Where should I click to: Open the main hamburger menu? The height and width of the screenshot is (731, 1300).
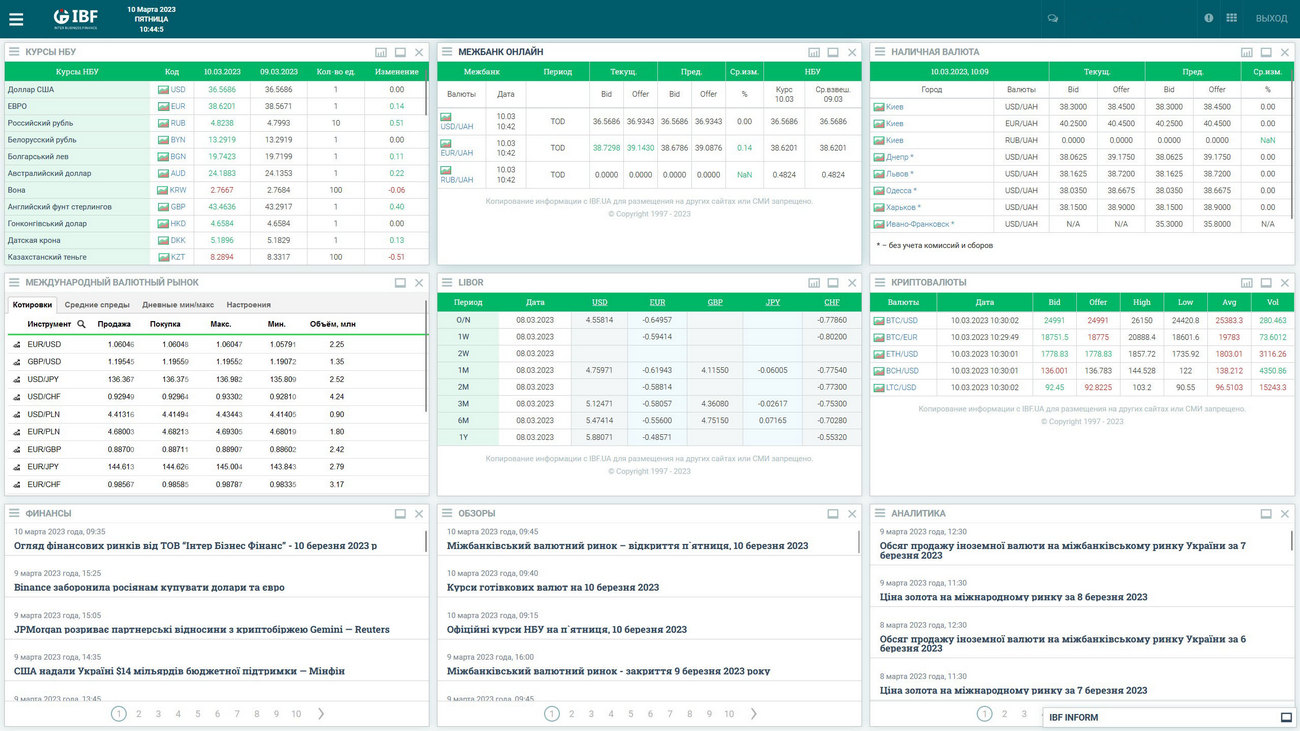pos(16,18)
